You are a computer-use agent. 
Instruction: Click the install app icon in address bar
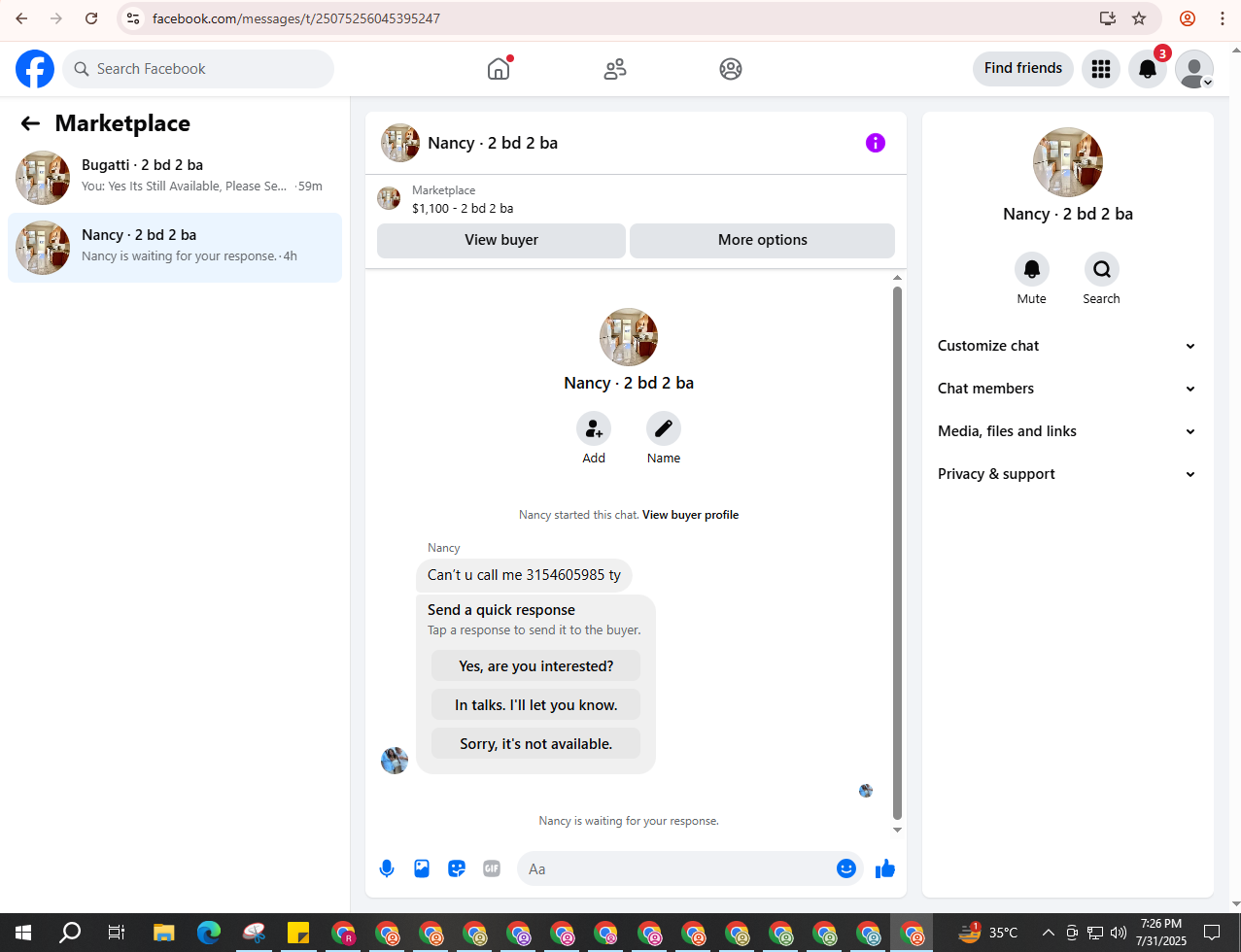click(x=1107, y=18)
